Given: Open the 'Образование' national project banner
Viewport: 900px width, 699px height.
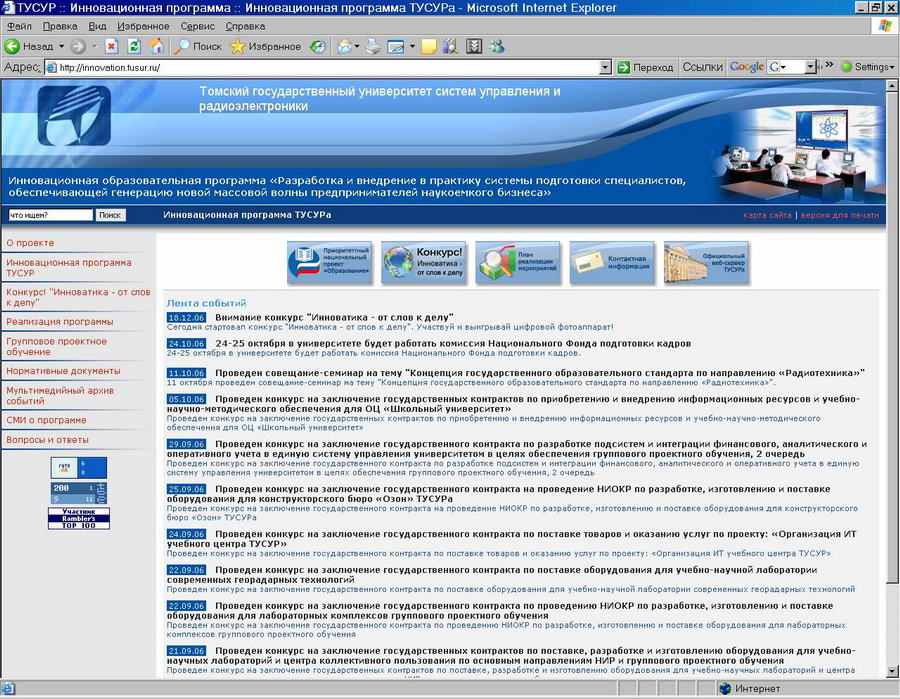Looking at the screenshot, I should click(330, 263).
